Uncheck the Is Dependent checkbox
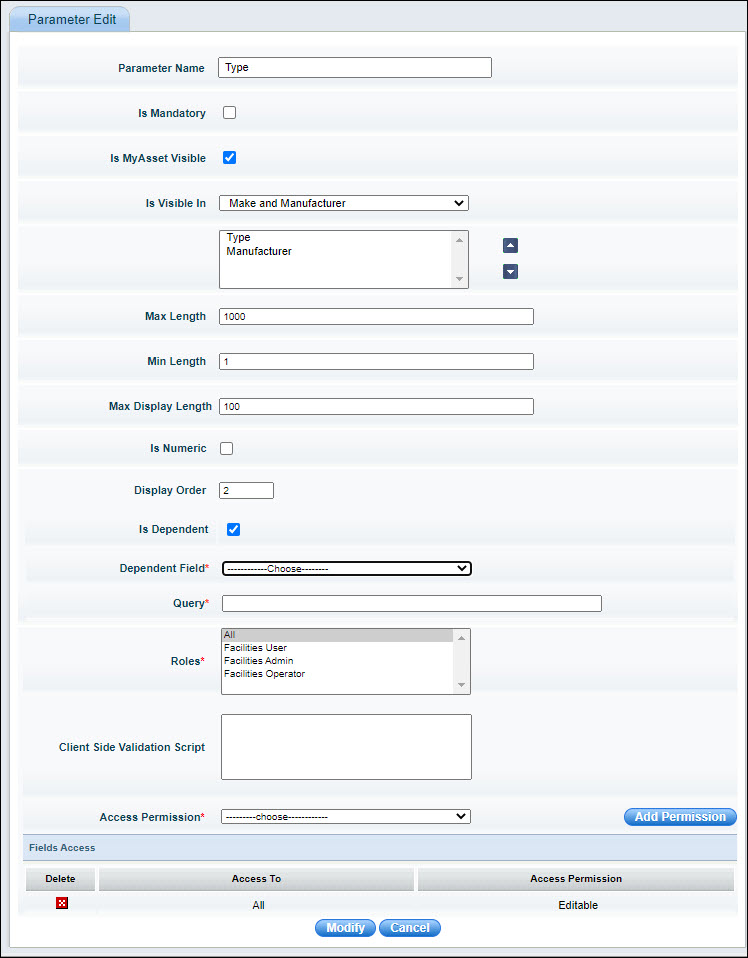The width and height of the screenshot is (748, 958). tap(233, 529)
